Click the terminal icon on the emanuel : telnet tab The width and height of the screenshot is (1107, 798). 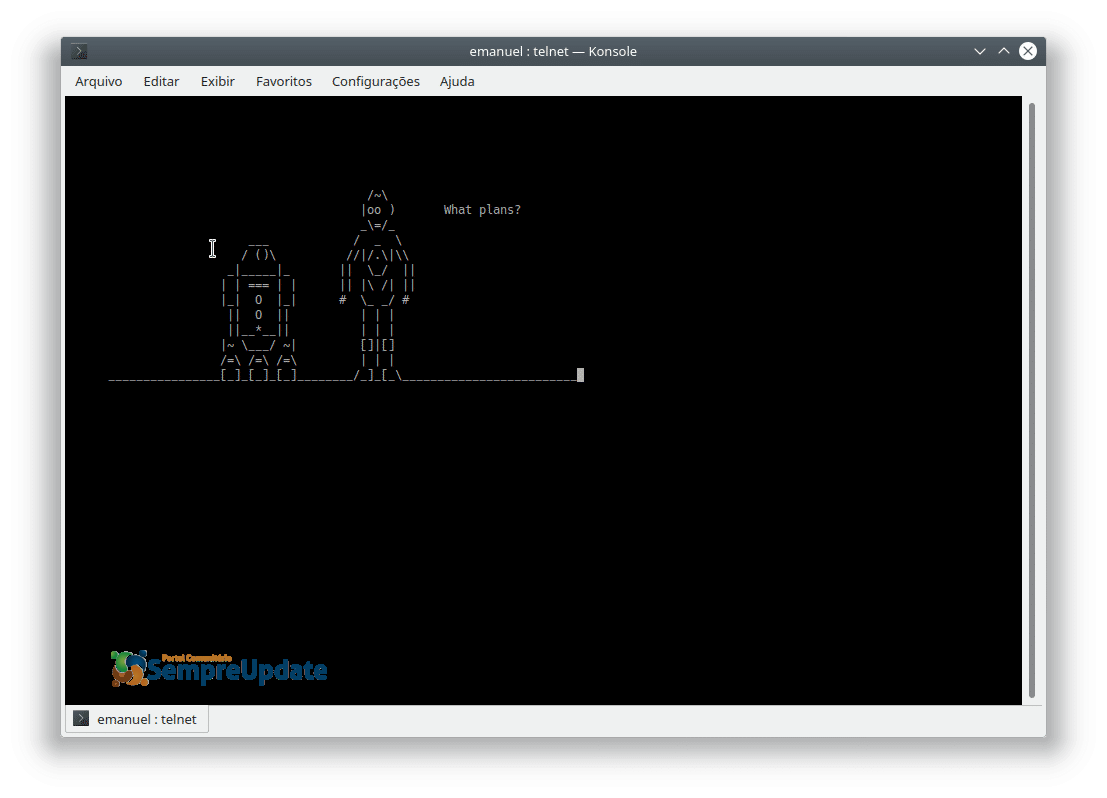tap(81, 718)
